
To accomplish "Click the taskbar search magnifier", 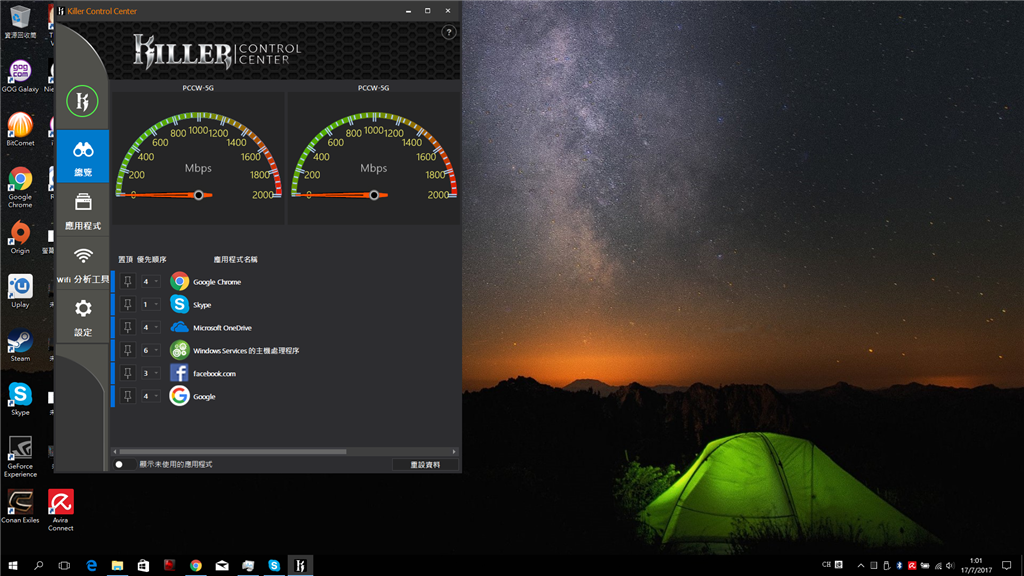I will click(x=39, y=566).
